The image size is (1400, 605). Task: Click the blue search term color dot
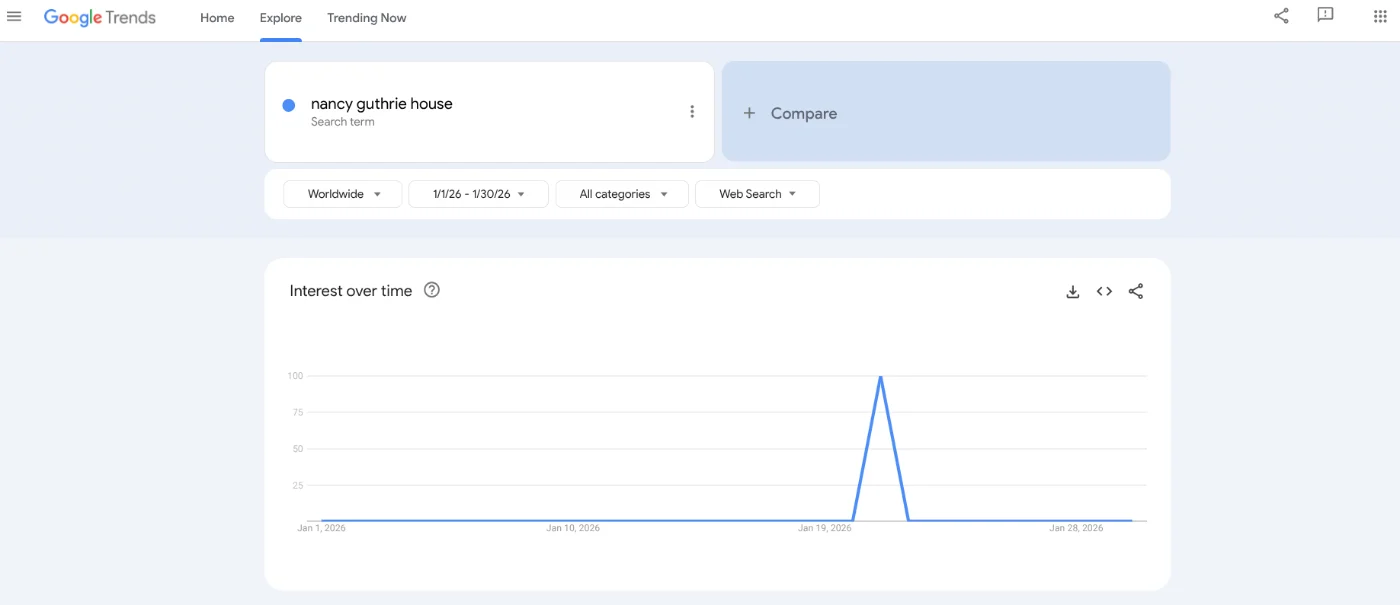point(289,105)
